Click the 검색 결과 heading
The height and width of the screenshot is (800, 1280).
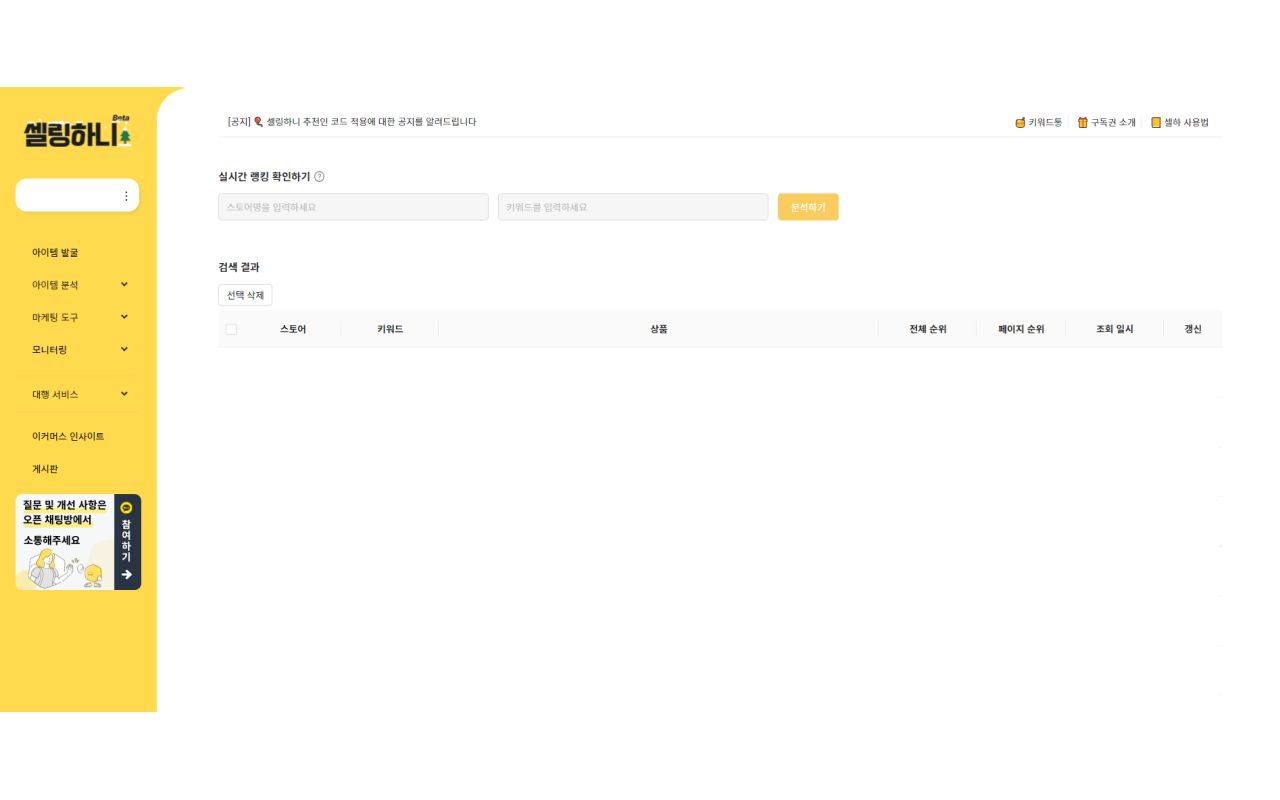tap(239, 267)
